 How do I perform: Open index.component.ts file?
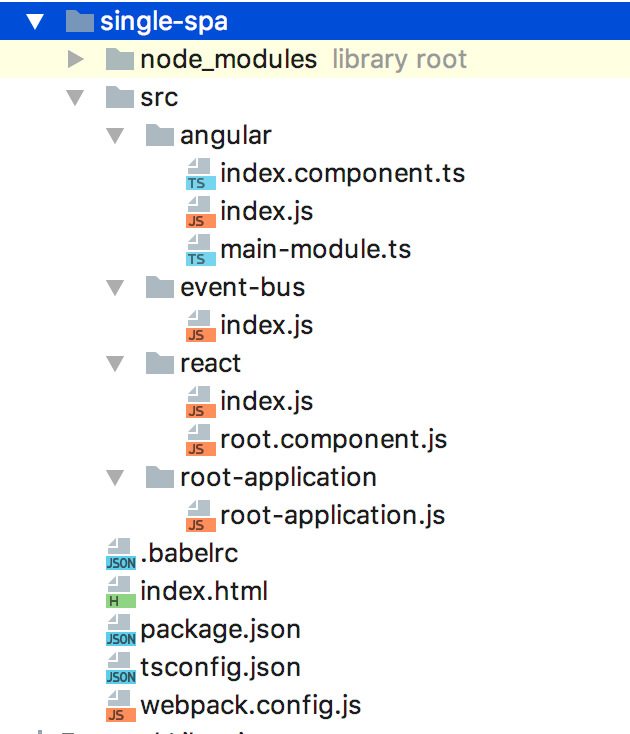pos(343,174)
